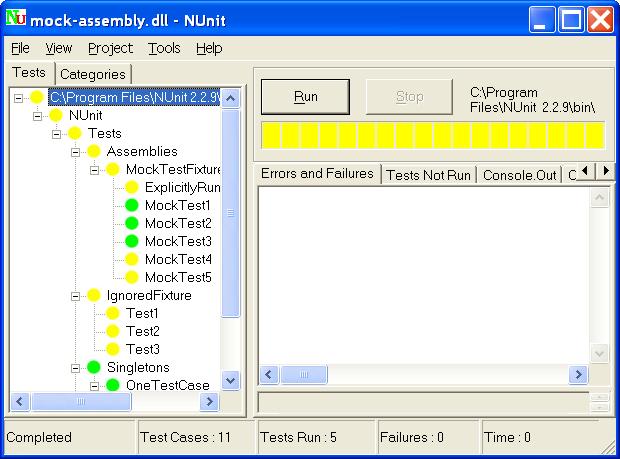Click green circle beside OneTestCase
The height and width of the screenshot is (459, 620).
[x=113, y=385]
